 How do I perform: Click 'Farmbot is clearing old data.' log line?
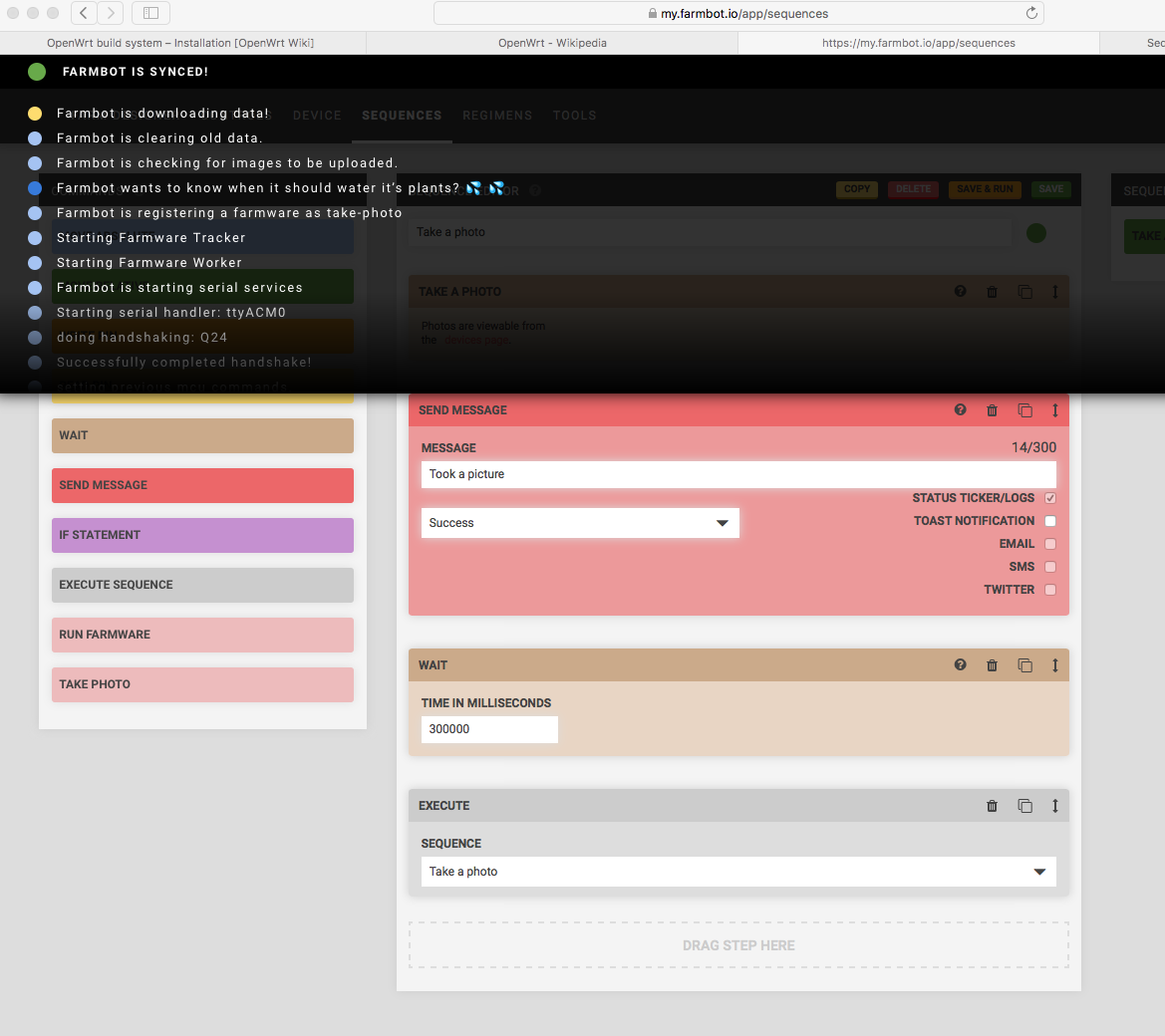pyautogui.click(x=159, y=138)
